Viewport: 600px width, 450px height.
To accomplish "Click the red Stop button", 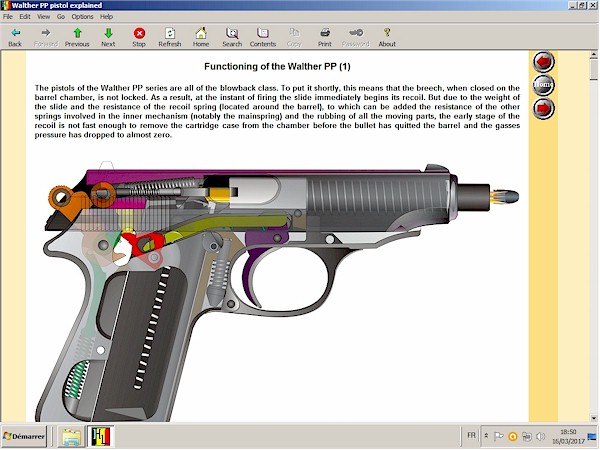I will tap(139, 38).
